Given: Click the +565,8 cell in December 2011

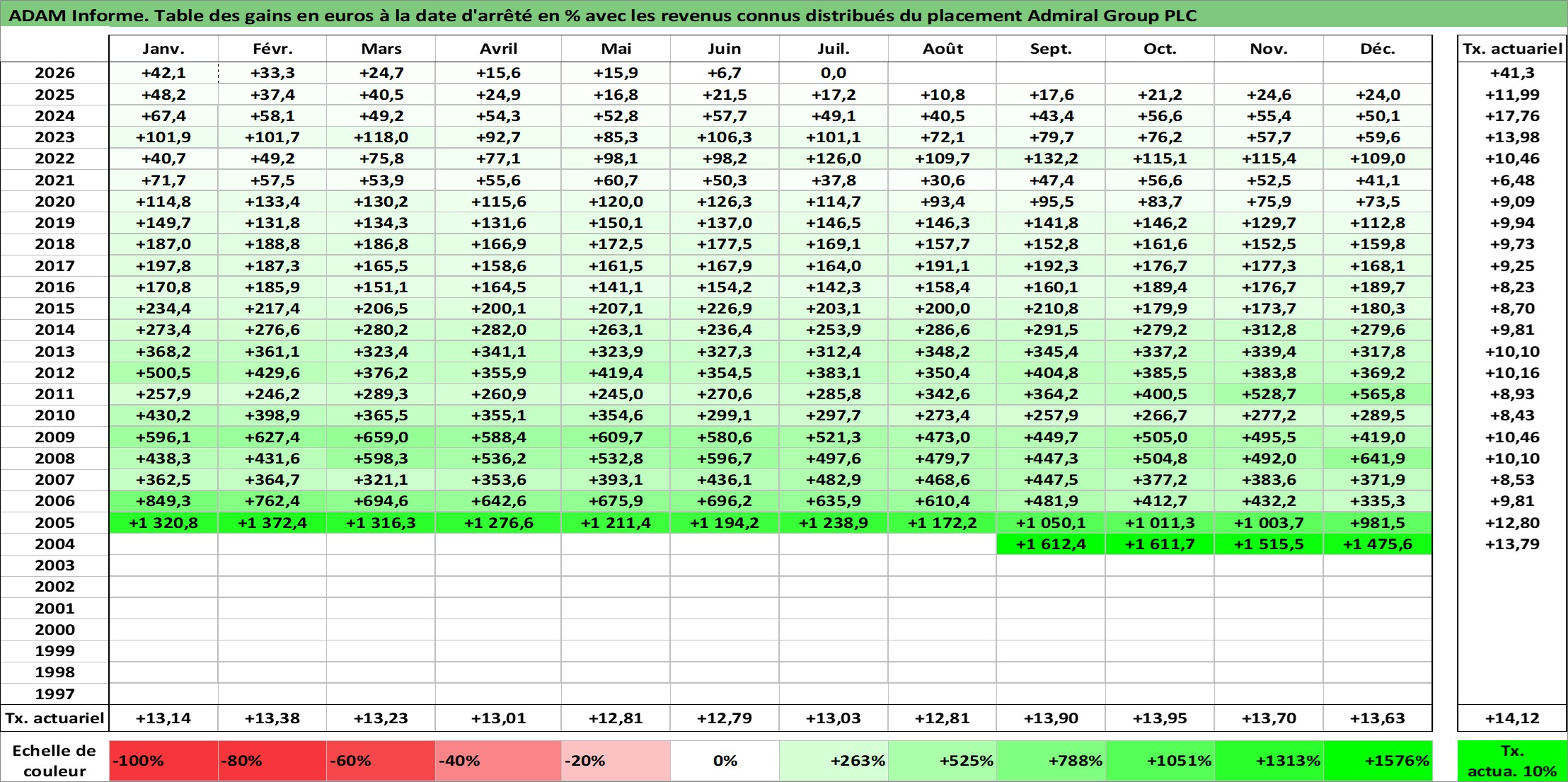Looking at the screenshot, I should 1378,394.
